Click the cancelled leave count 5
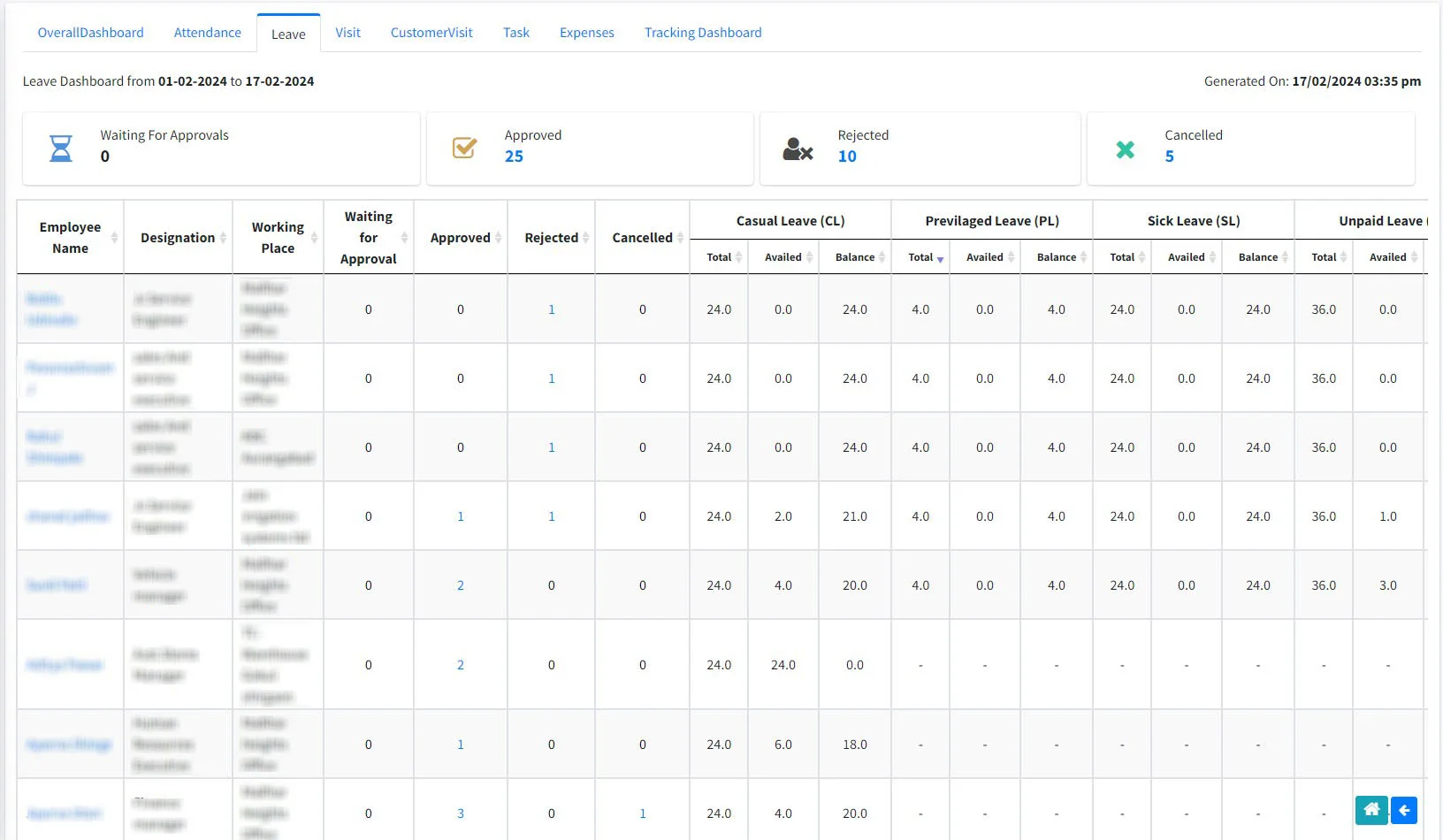Viewport: 1443px width, 840px height. click(x=1169, y=157)
